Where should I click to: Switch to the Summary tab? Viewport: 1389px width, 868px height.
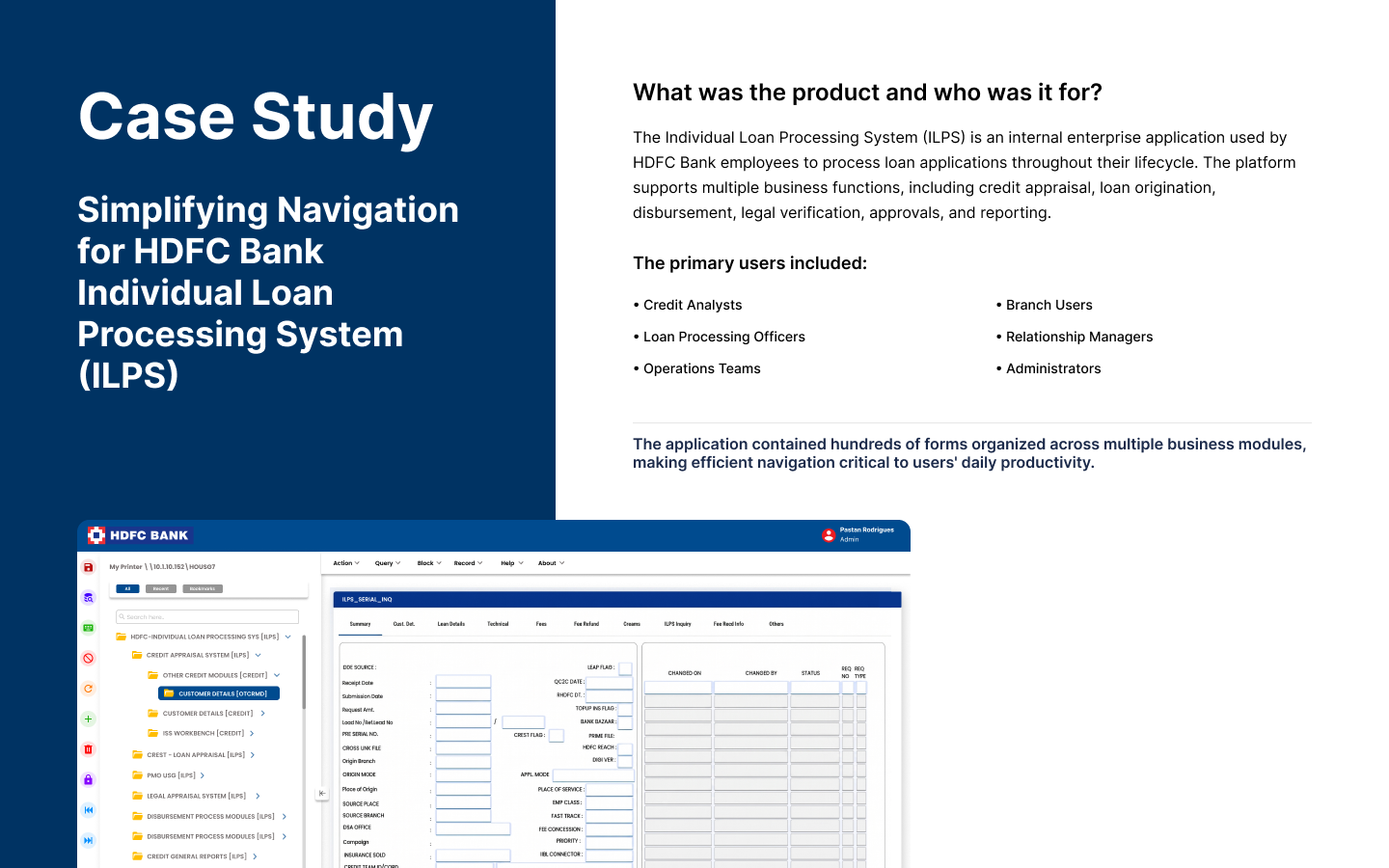(x=360, y=624)
